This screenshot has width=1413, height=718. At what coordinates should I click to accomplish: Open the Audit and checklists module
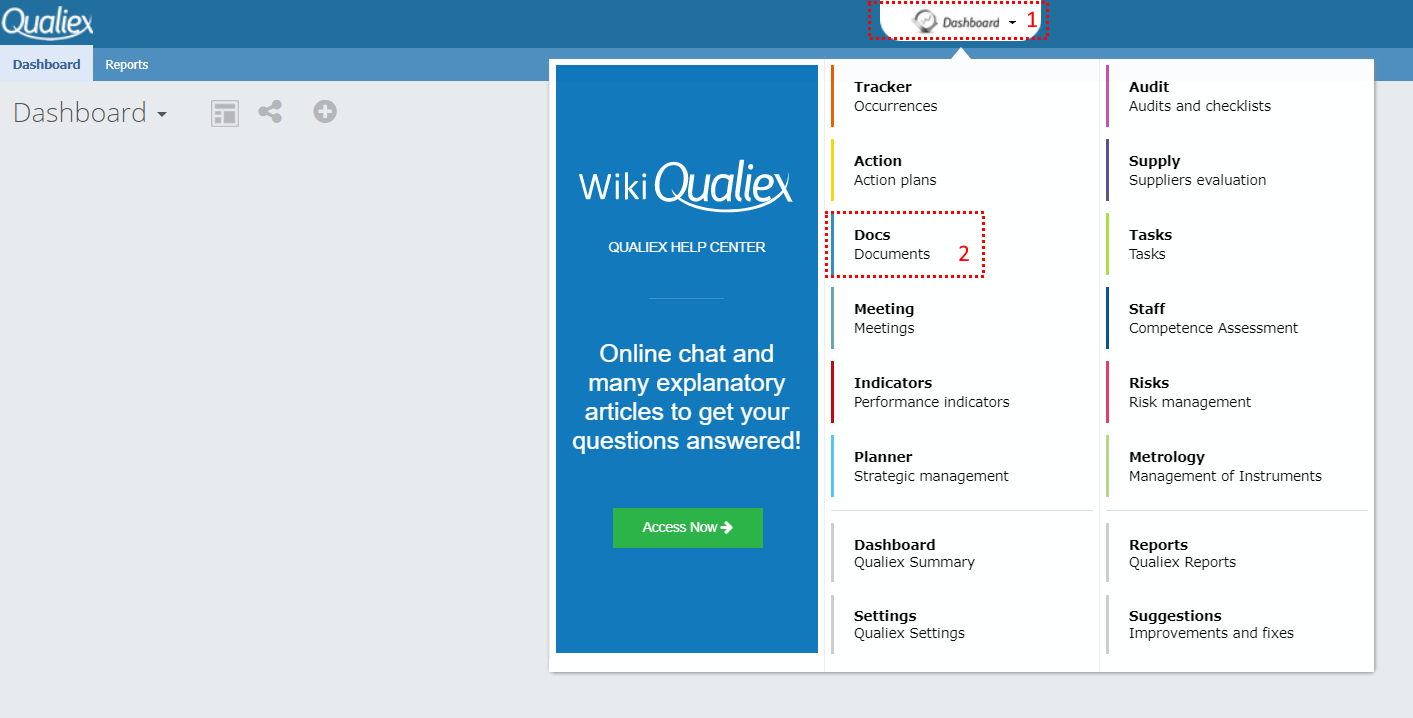point(1237,96)
